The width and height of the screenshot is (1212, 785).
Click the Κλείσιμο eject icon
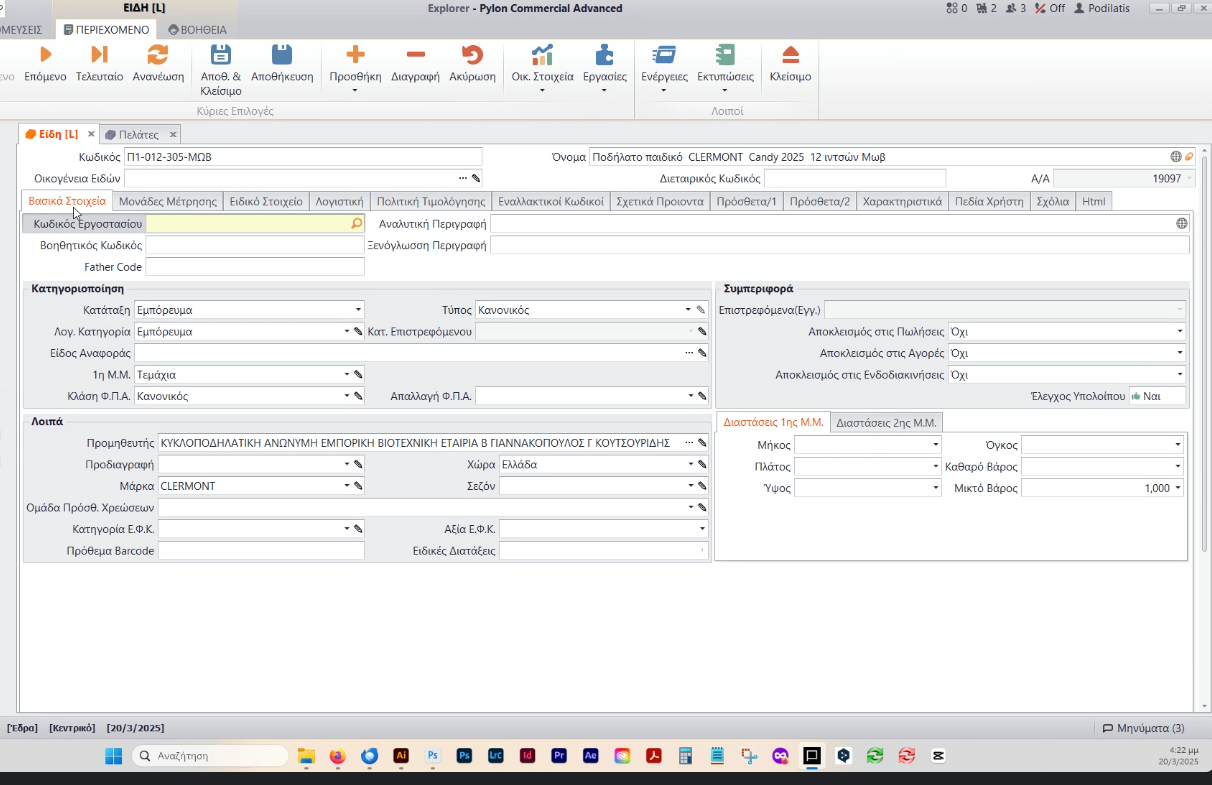coord(790,55)
